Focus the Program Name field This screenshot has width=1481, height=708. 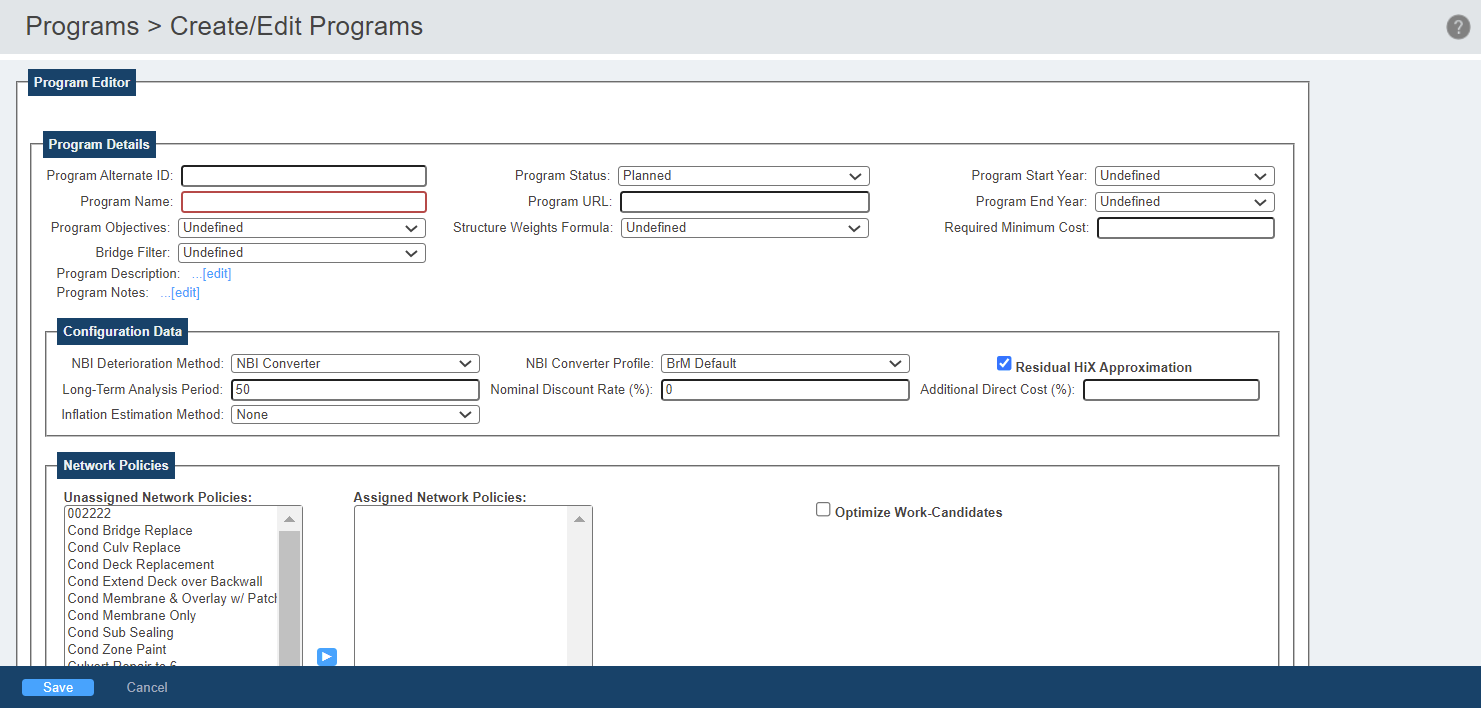click(x=304, y=202)
